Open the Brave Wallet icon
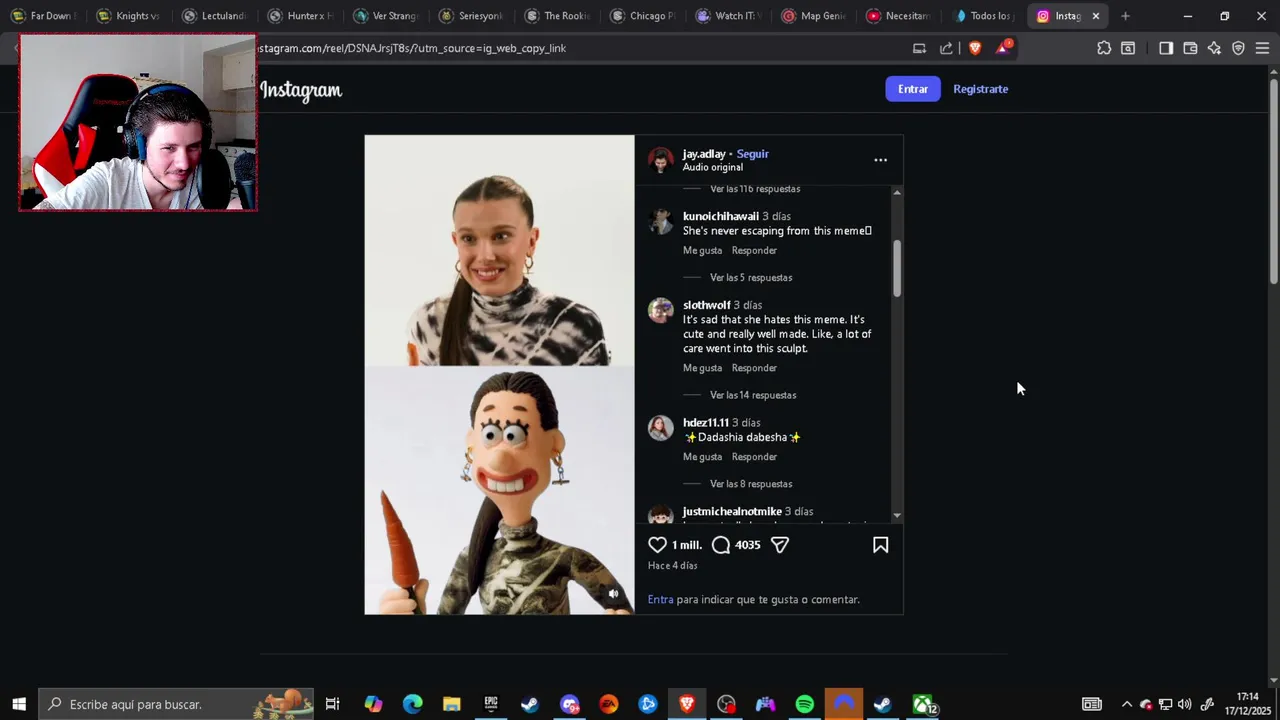1280x720 pixels. click(x=1190, y=48)
